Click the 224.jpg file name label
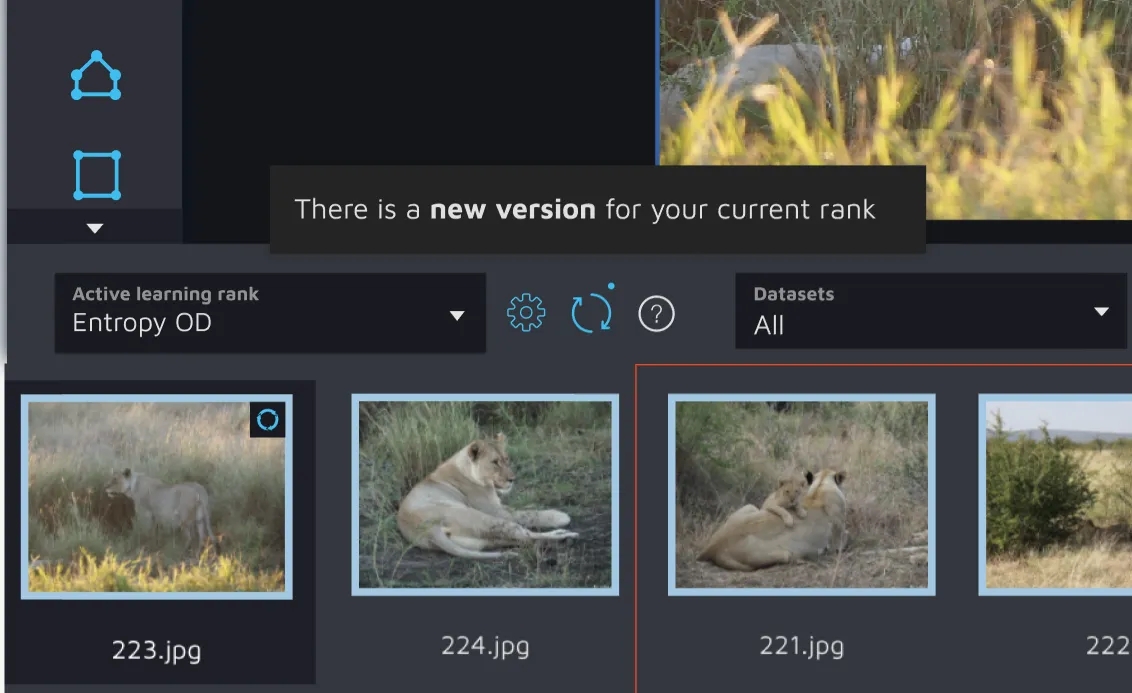Screen dimensions: 1132x693 485,646
